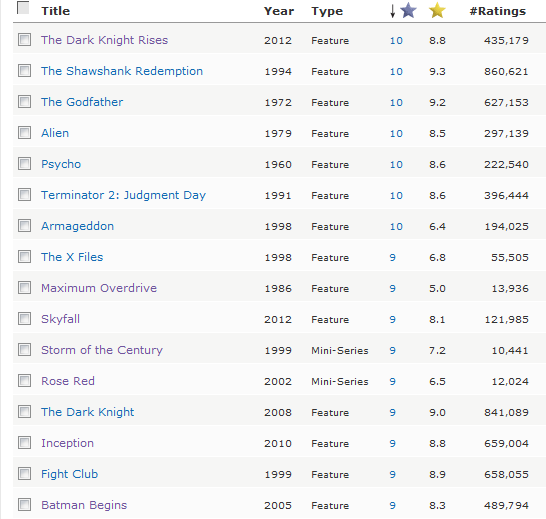This screenshot has height=519, width=546.
Task: Select the Maximum Overdrive checkbox
Action: point(24,288)
